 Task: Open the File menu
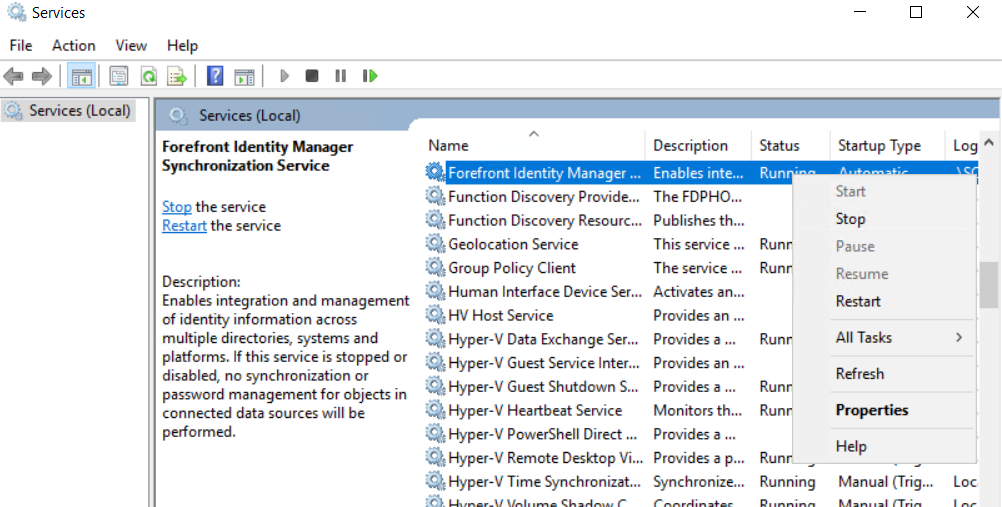click(x=20, y=45)
